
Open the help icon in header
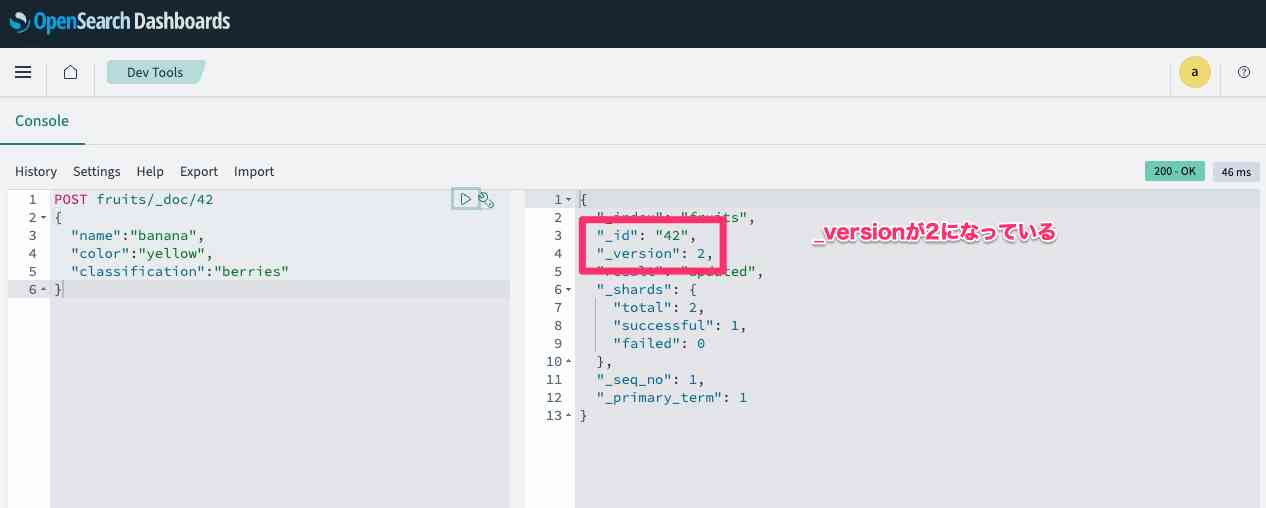(1244, 72)
